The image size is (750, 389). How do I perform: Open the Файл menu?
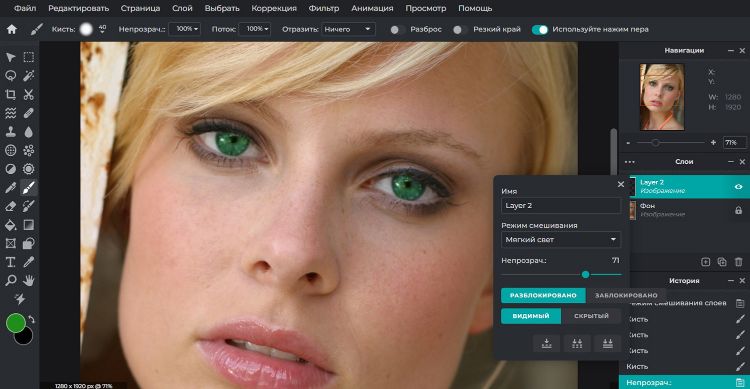click(25, 8)
